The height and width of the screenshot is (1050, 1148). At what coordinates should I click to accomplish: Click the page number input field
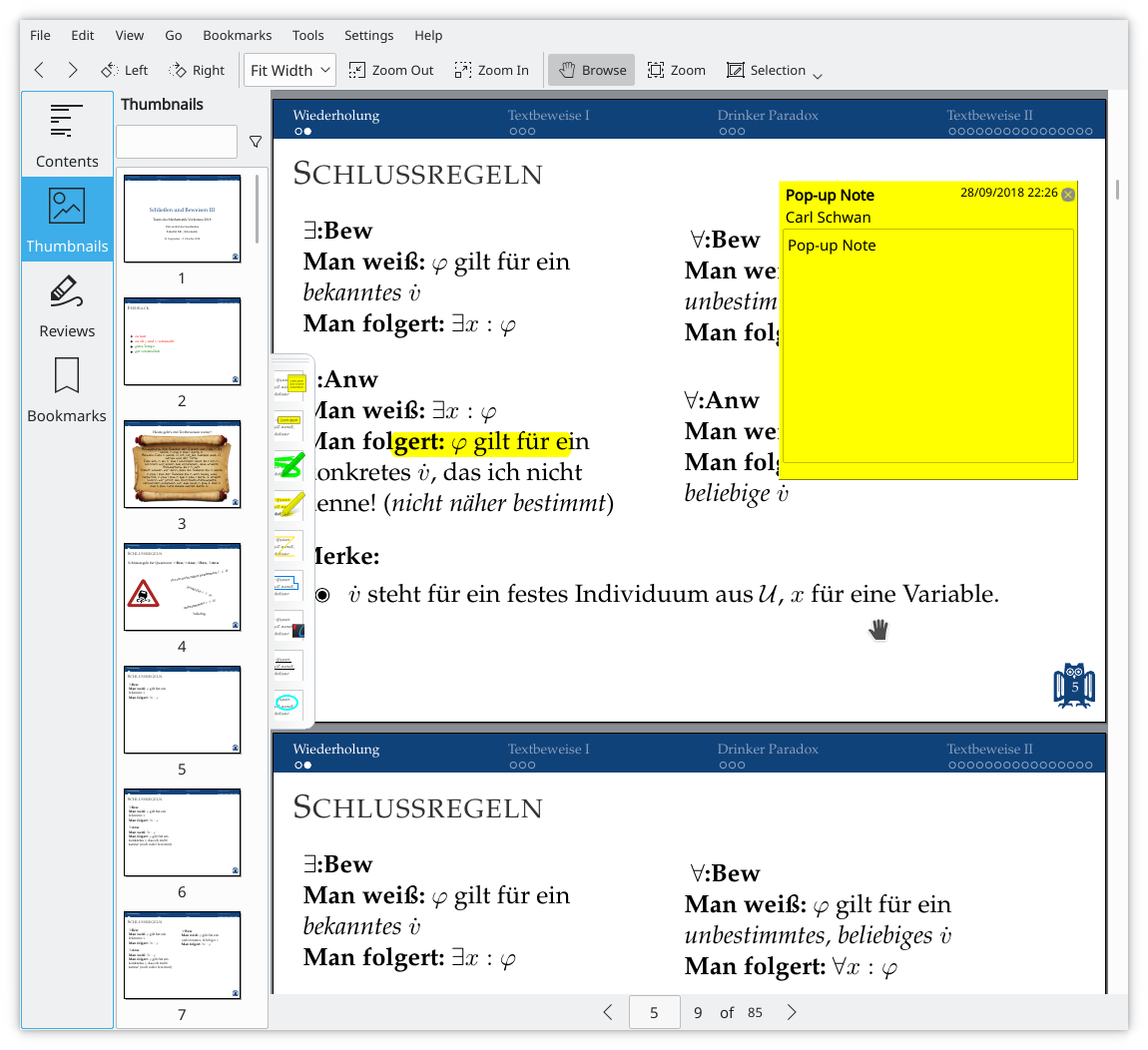coord(655,1012)
